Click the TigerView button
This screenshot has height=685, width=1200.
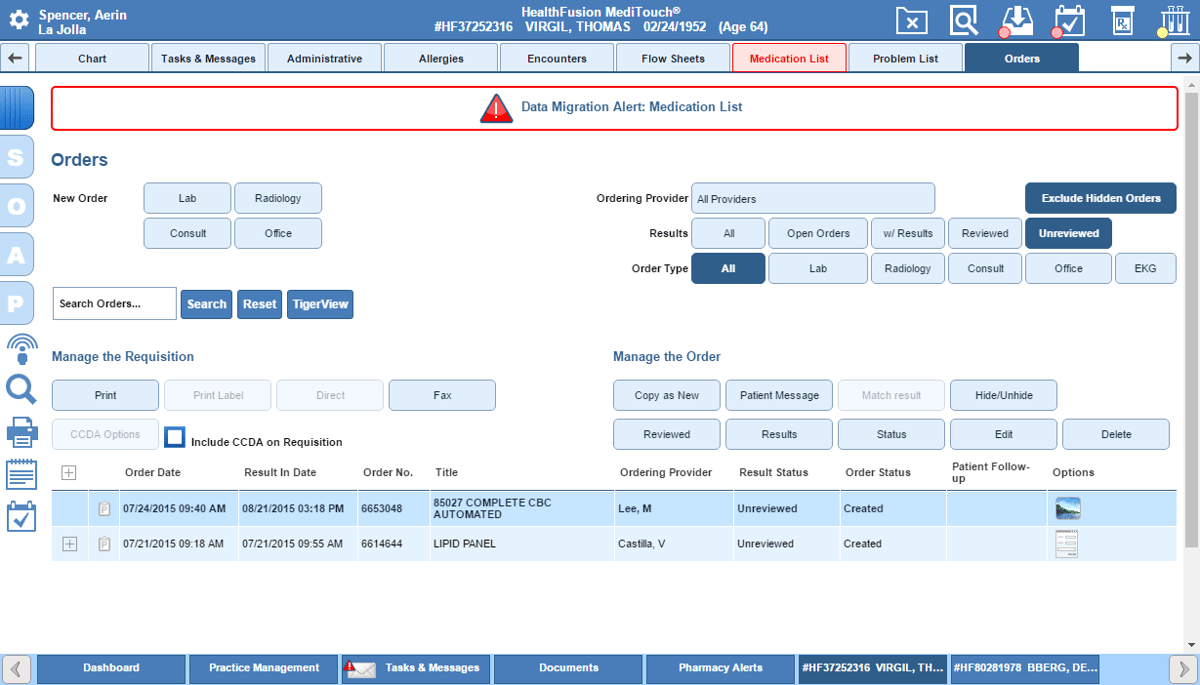(319, 304)
